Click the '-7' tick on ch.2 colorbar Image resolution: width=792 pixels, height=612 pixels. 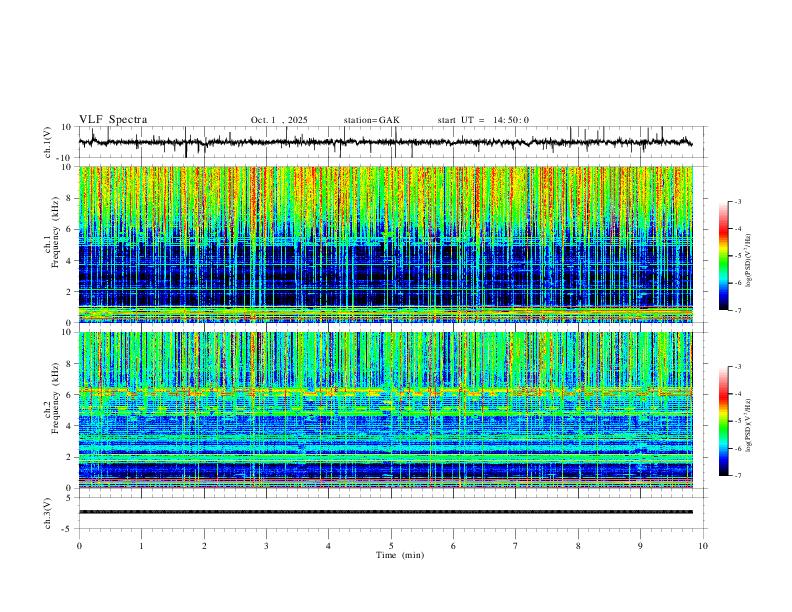tap(738, 476)
